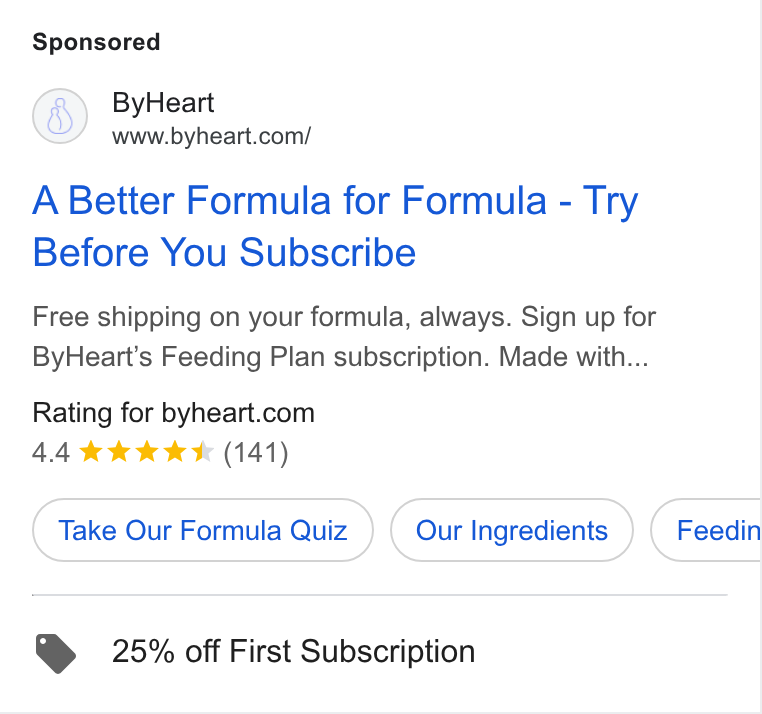Select the partially visible 'Feedin' chip
Screen dimensions: 762x714
point(706,530)
